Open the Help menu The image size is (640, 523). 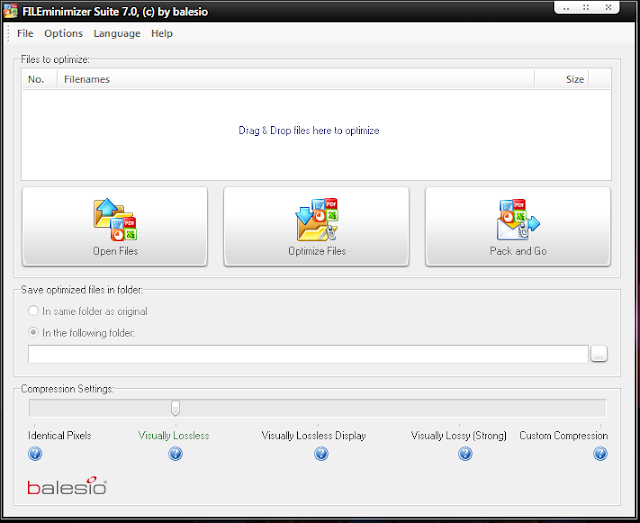162,33
